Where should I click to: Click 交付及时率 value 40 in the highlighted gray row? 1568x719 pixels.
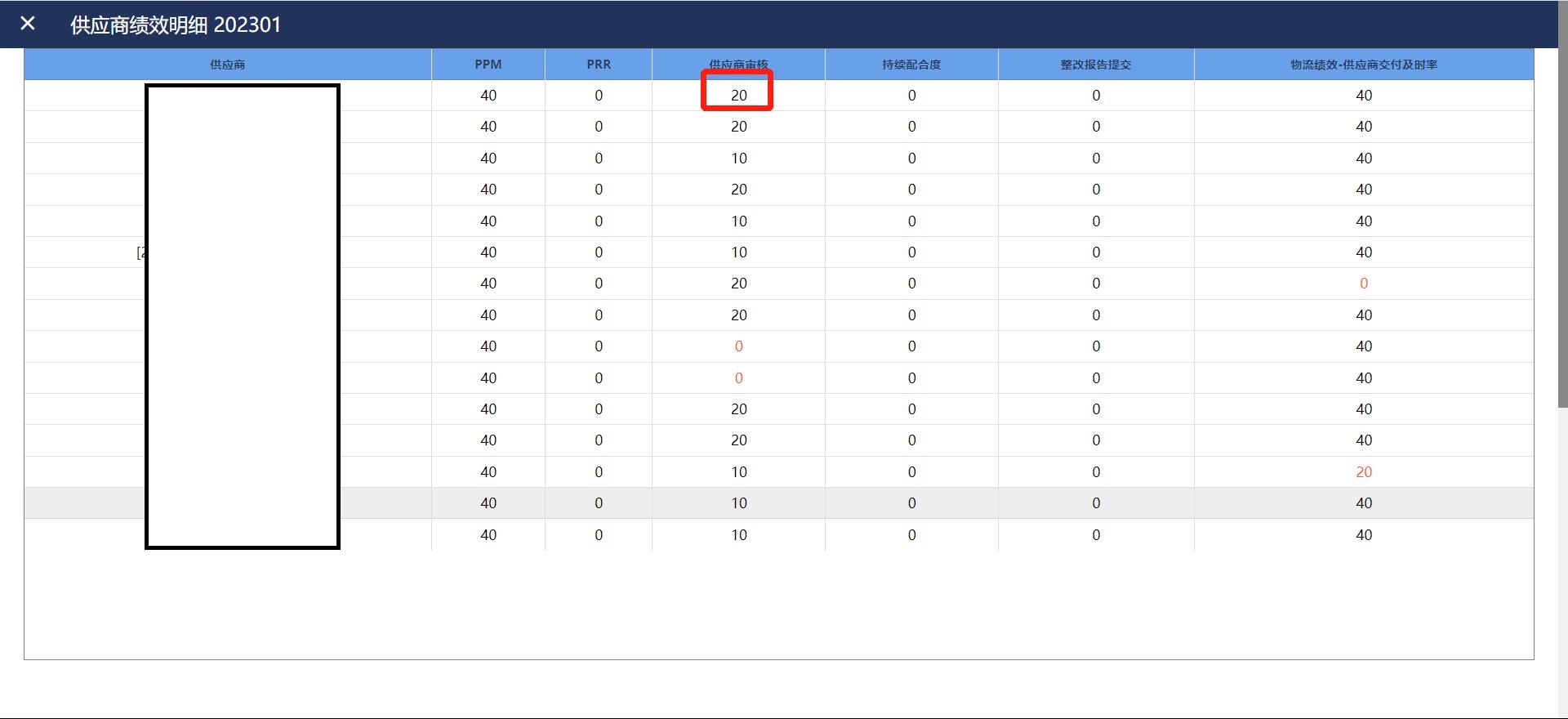(1364, 503)
